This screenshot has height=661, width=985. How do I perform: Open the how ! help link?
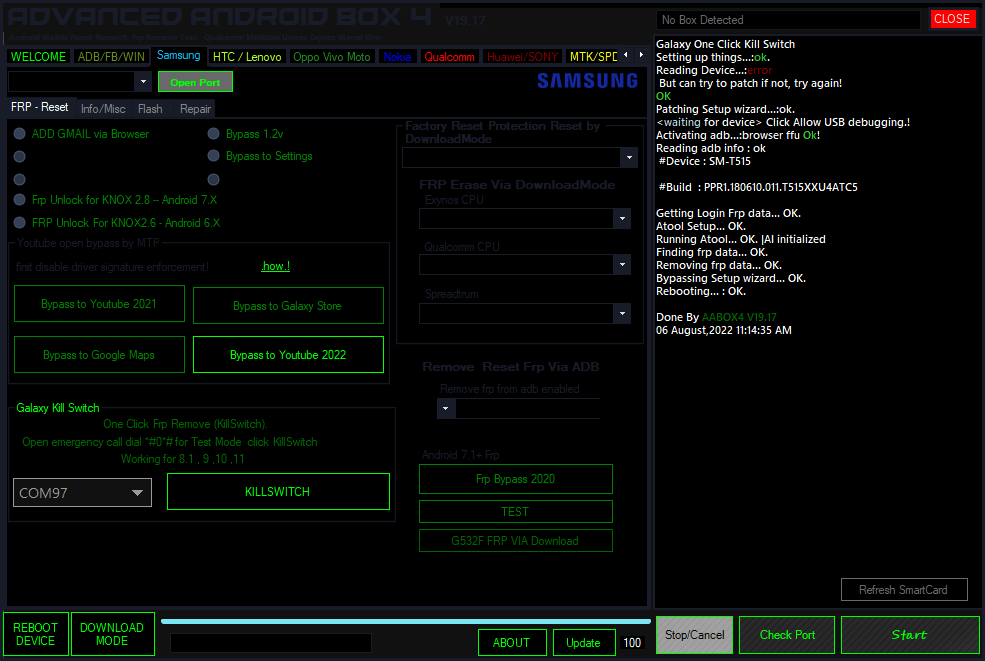275,267
